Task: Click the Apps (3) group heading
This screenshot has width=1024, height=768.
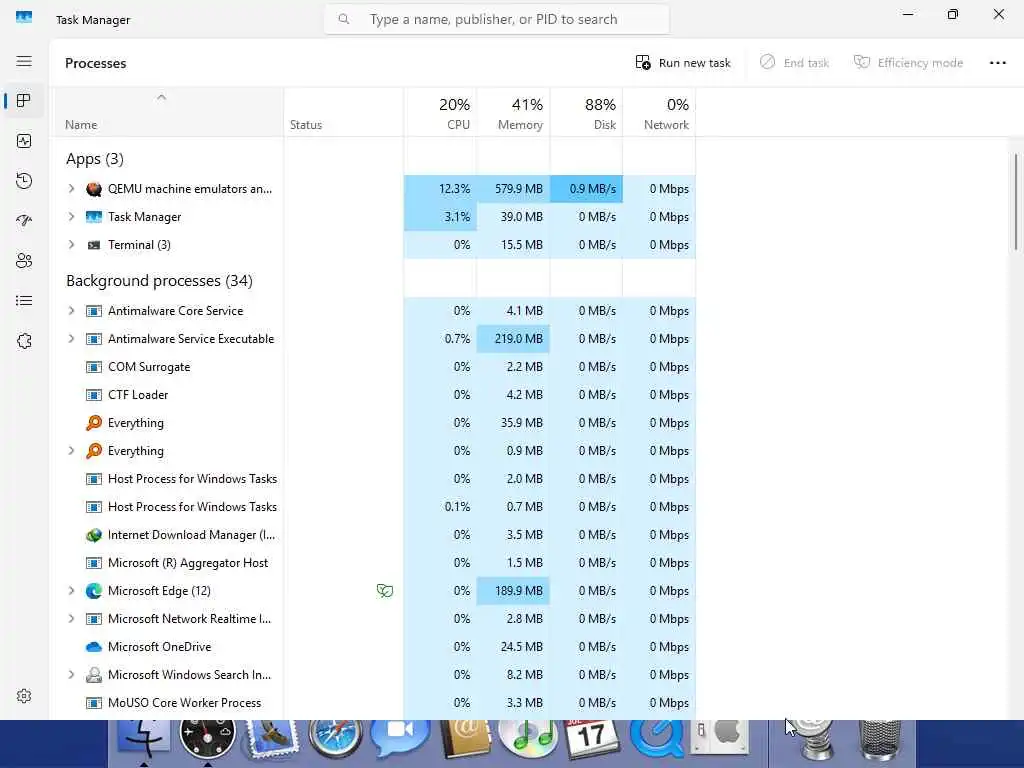Action: click(x=95, y=159)
